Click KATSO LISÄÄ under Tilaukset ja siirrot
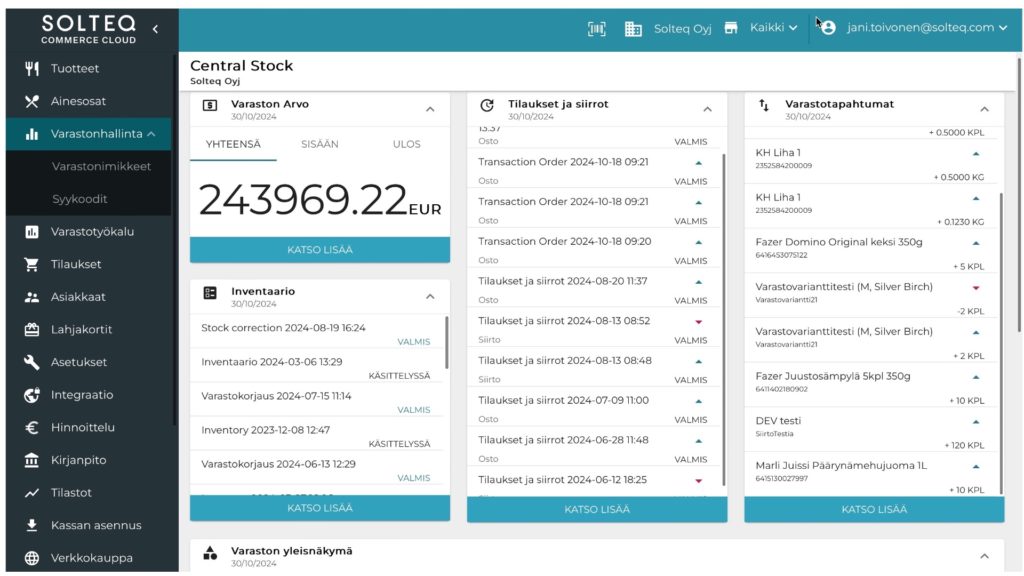The height and width of the screenshot is (576, 1024). (x=597, y=509)
